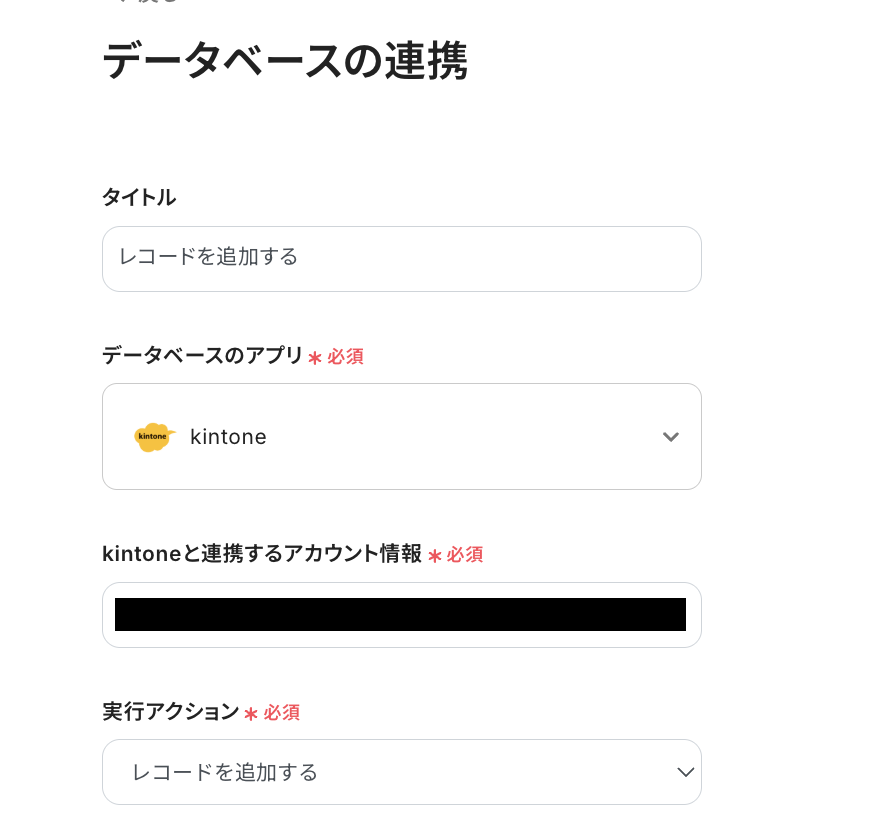Click the 必須 marker beside アカウント情報

[x=465, y=554]
